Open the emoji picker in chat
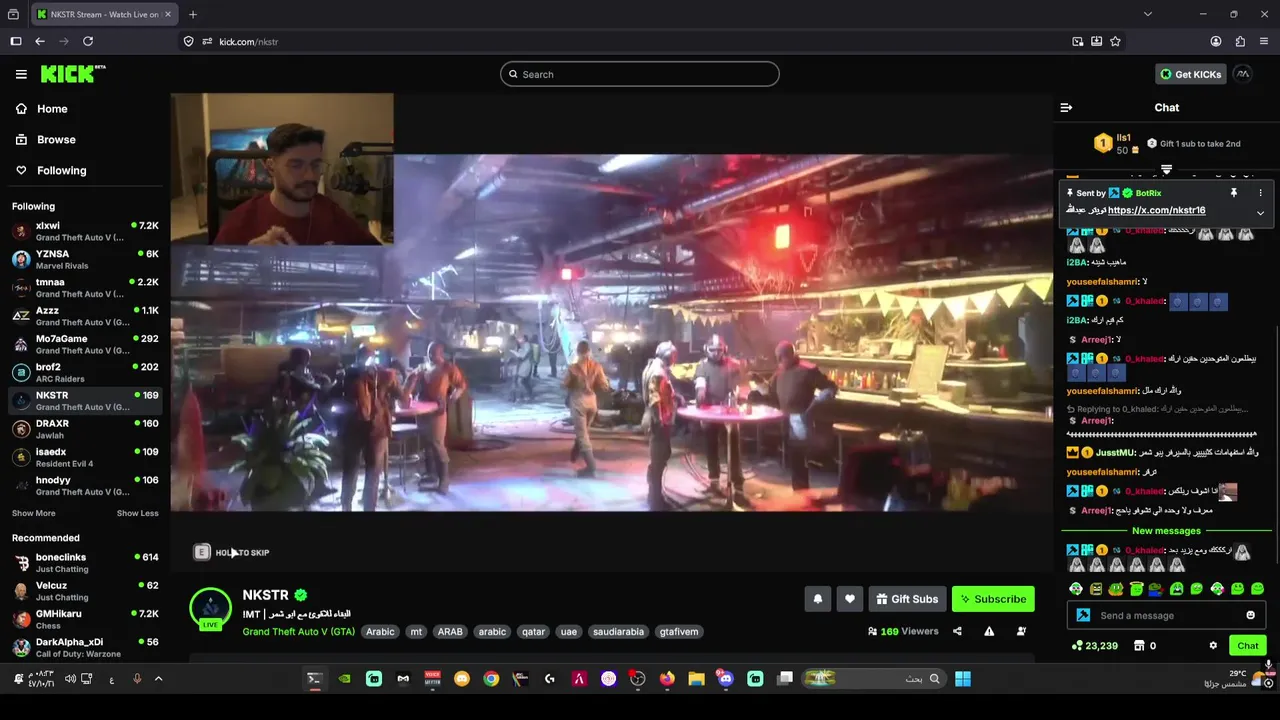 point(1250,615)
